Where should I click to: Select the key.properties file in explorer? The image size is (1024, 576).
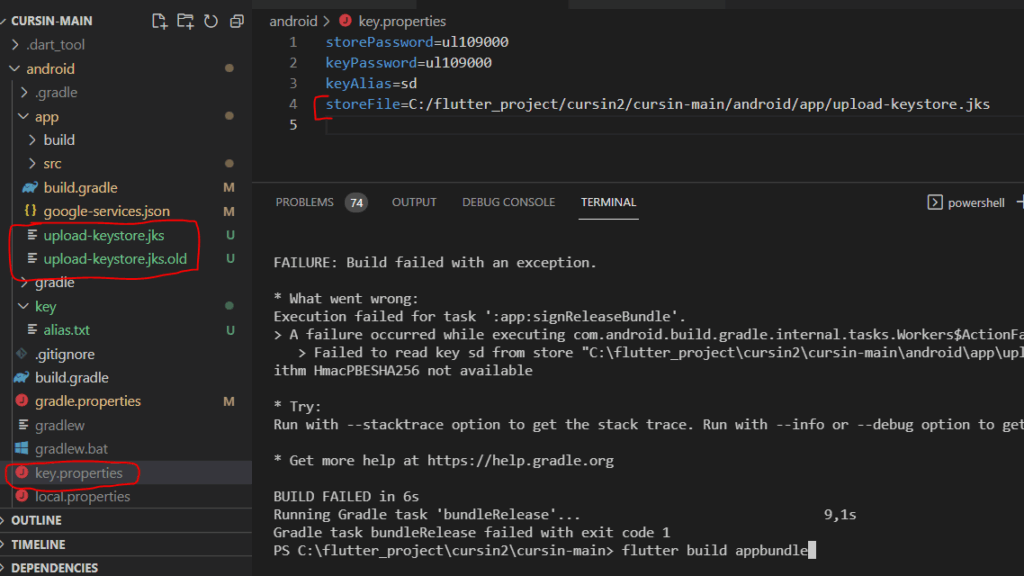78,473
